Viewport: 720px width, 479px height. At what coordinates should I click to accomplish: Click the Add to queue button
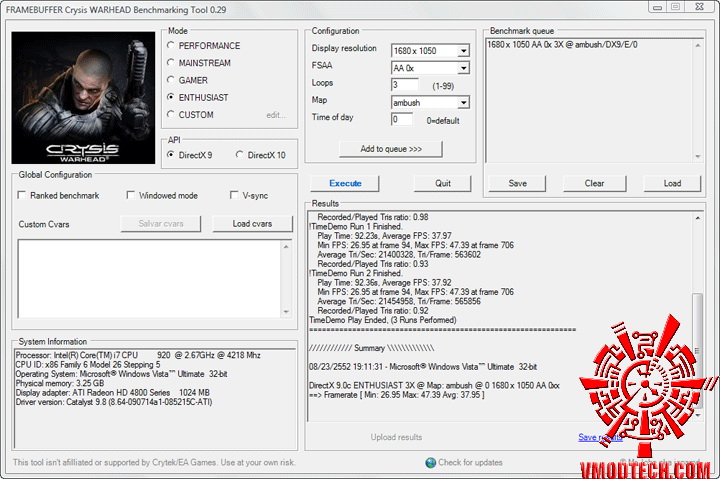click(391, 149)
